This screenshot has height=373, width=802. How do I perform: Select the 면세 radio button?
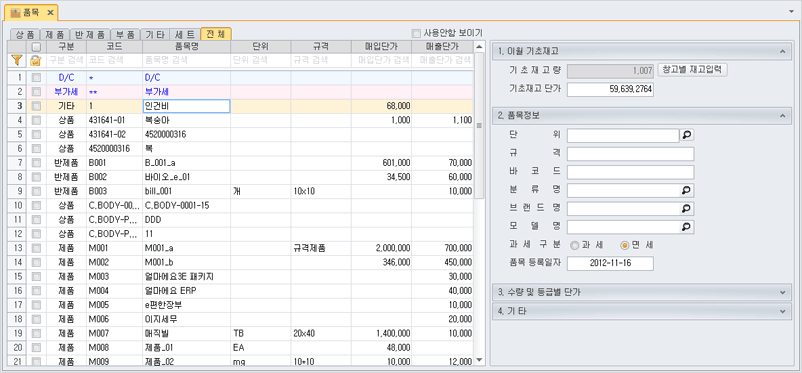(624, 246)
